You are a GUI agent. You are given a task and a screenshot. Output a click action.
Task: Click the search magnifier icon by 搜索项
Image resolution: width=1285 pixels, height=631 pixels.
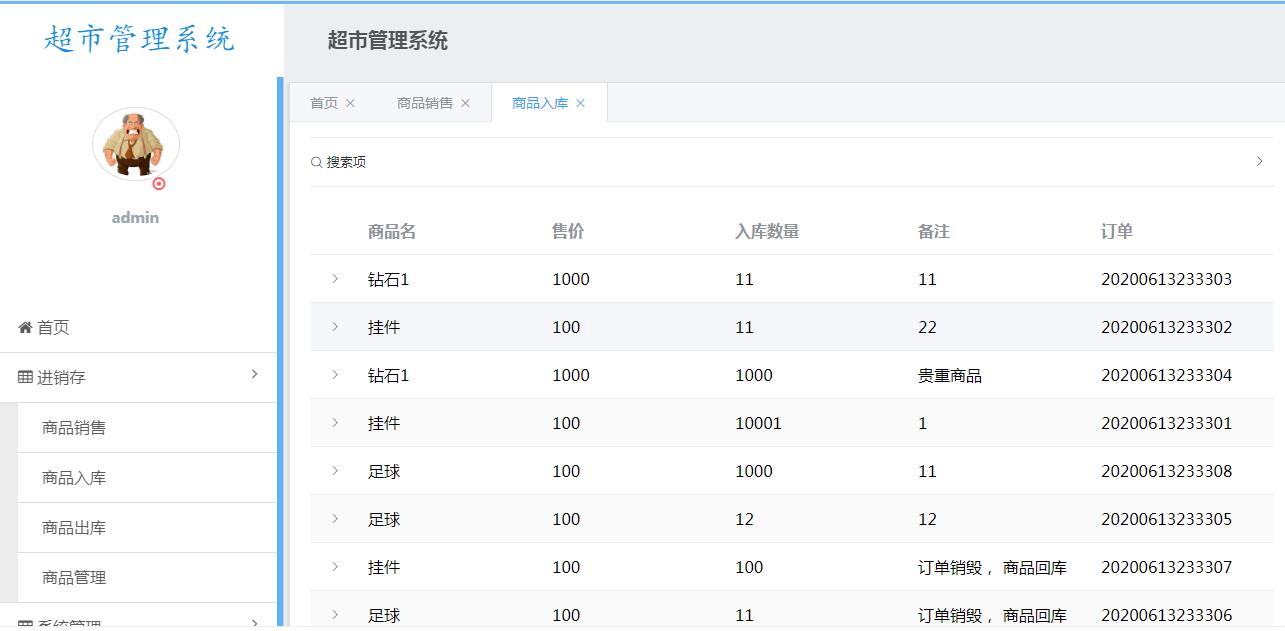point(316,162)
